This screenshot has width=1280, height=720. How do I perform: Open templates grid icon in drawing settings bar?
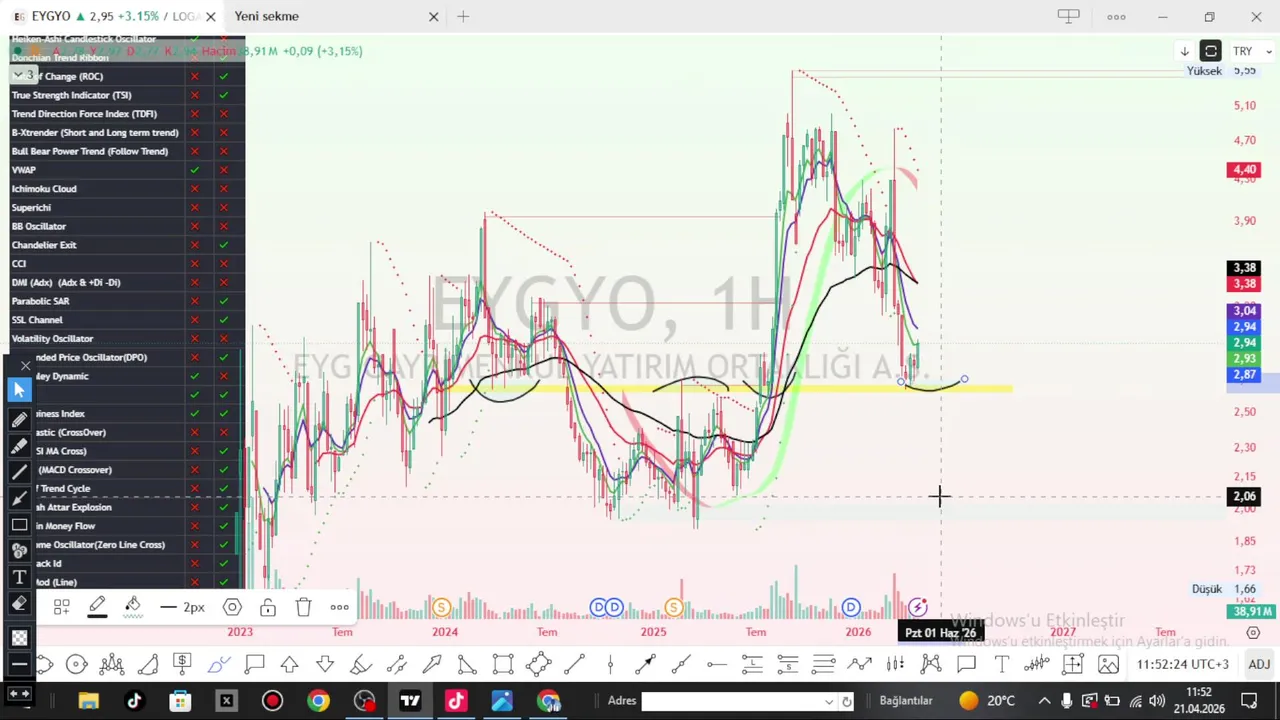[x=61, y=607]
